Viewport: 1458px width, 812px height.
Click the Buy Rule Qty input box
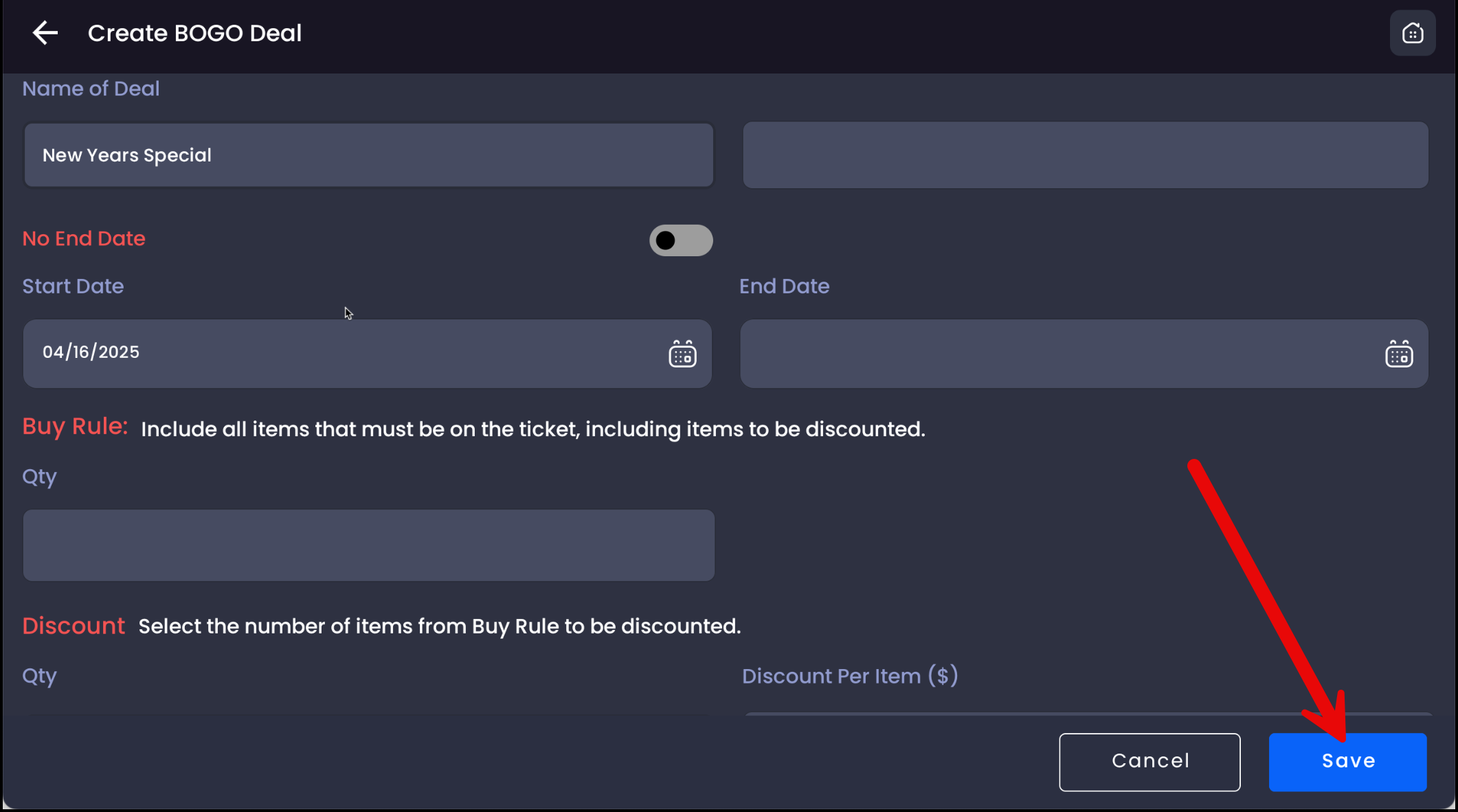pyautogui.click(x=368, y=545)
